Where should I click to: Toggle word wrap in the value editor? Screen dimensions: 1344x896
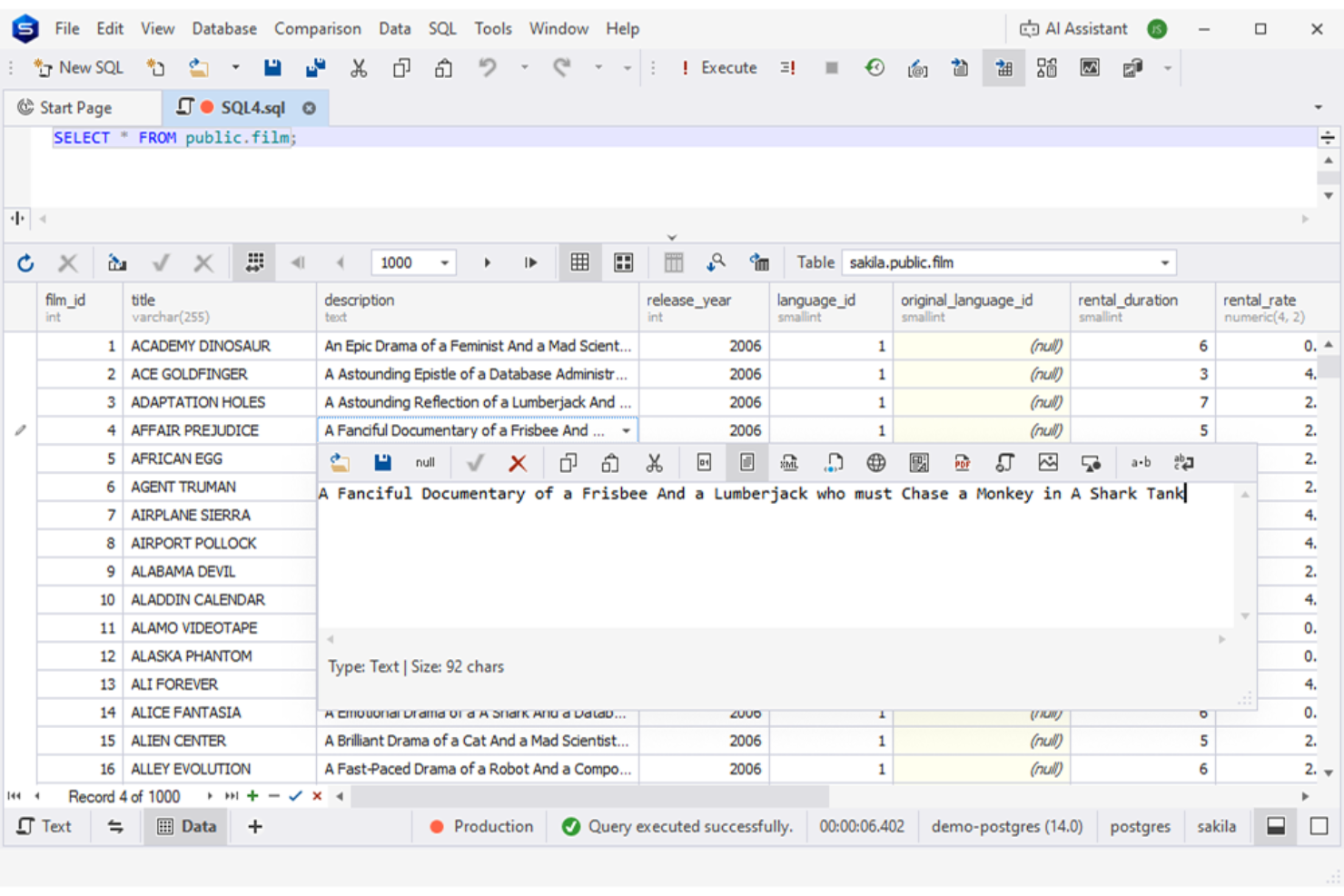point(1183,462)
